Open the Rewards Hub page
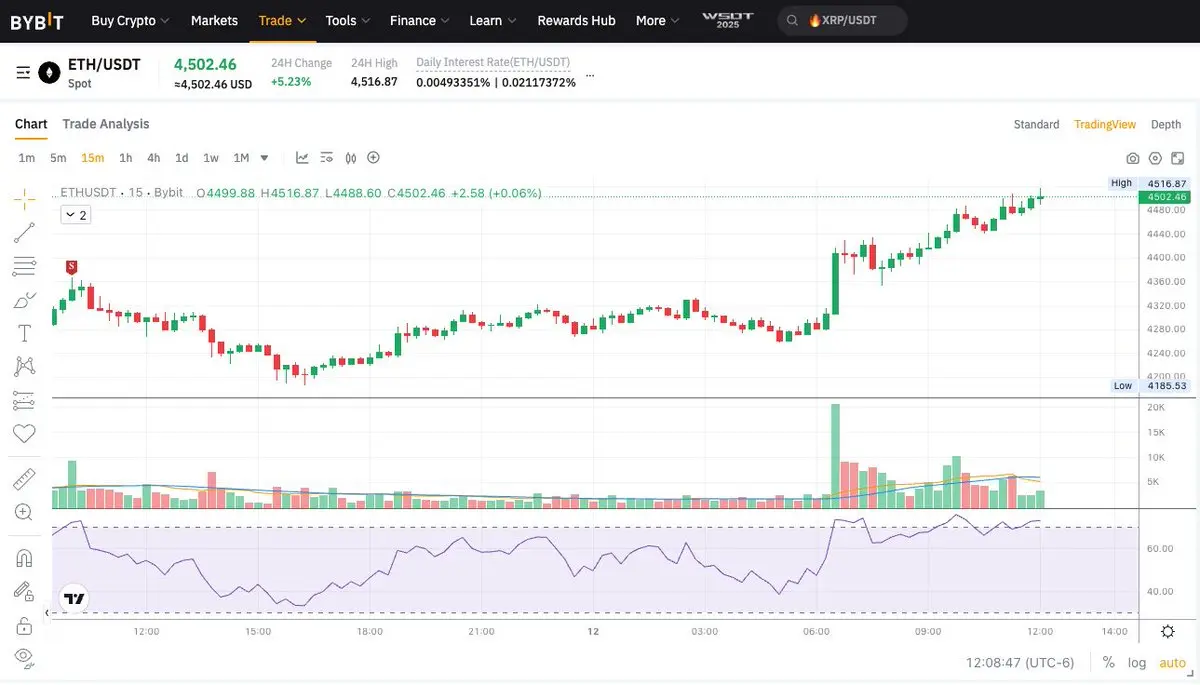This screenshot has height=685, width=1200. (x=576, y=20)
